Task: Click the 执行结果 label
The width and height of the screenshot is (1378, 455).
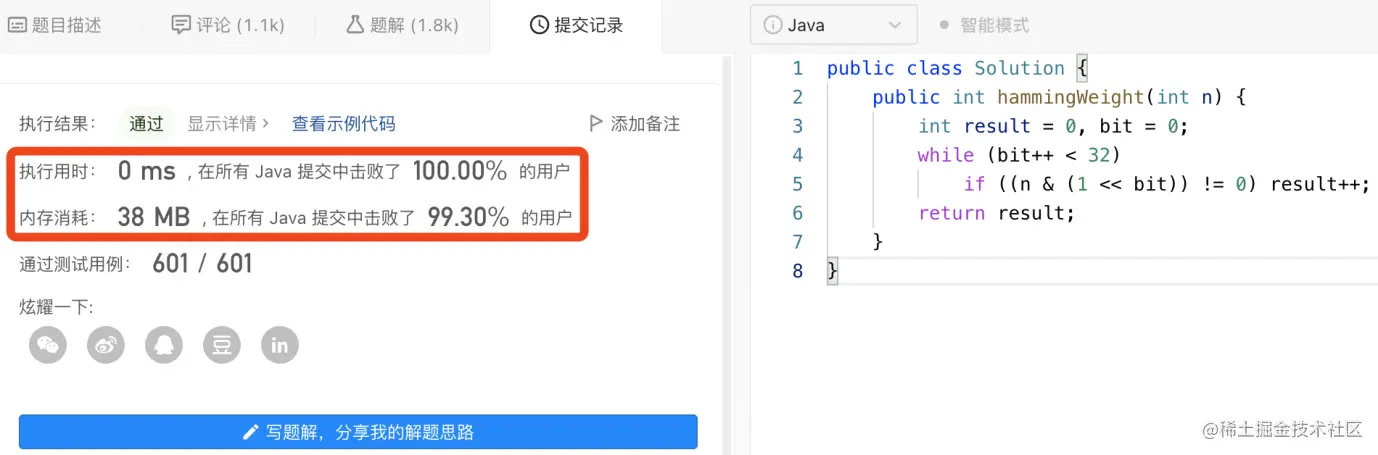Action: click(x=58, y=124)
